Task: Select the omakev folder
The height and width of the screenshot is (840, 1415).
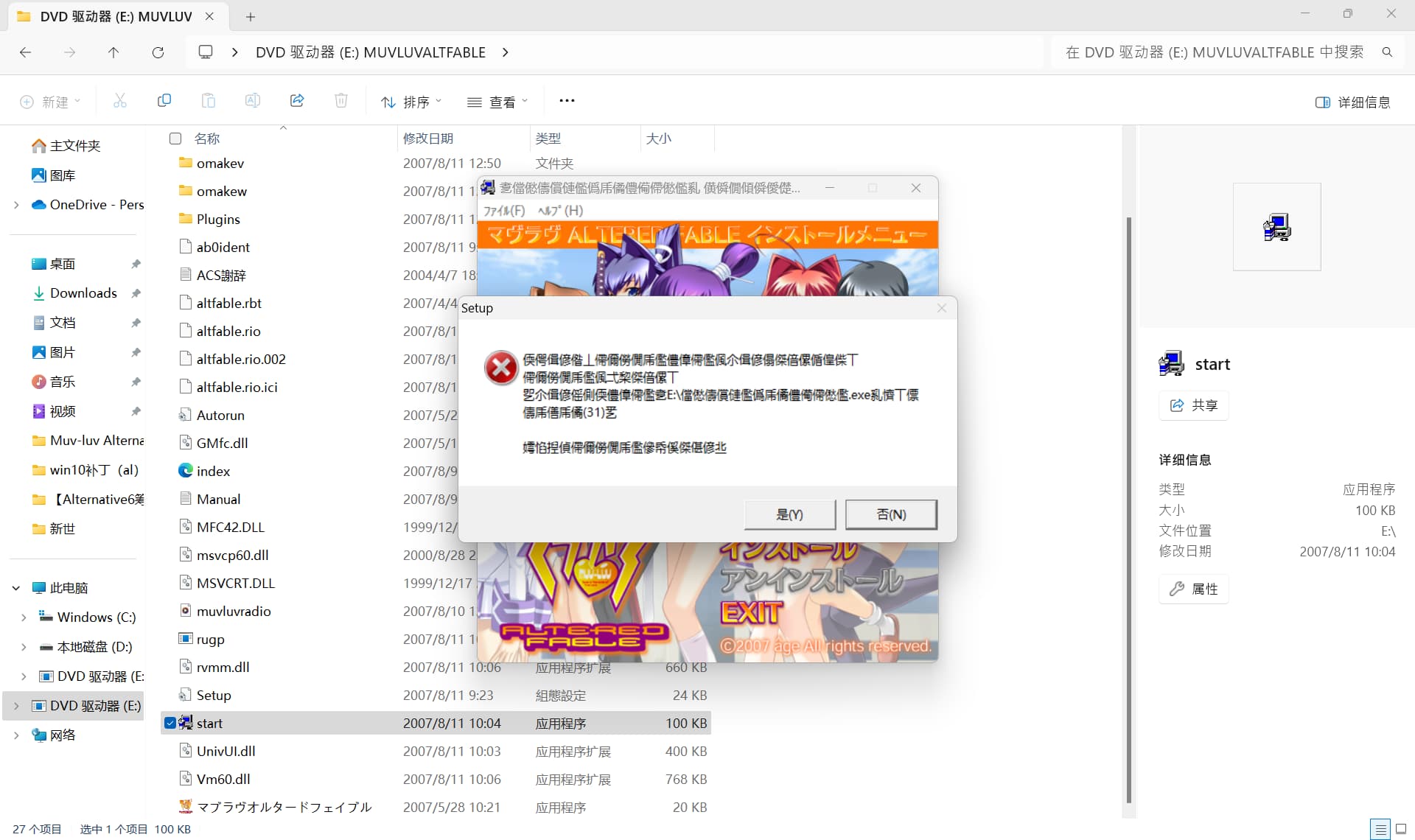Action: coord(220,163)
